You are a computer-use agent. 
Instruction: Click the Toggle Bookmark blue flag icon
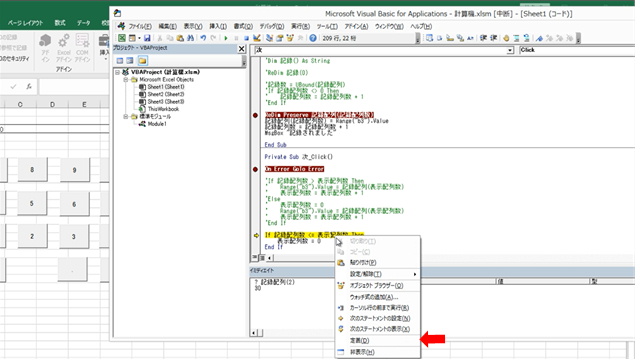[x=540, y=38]
